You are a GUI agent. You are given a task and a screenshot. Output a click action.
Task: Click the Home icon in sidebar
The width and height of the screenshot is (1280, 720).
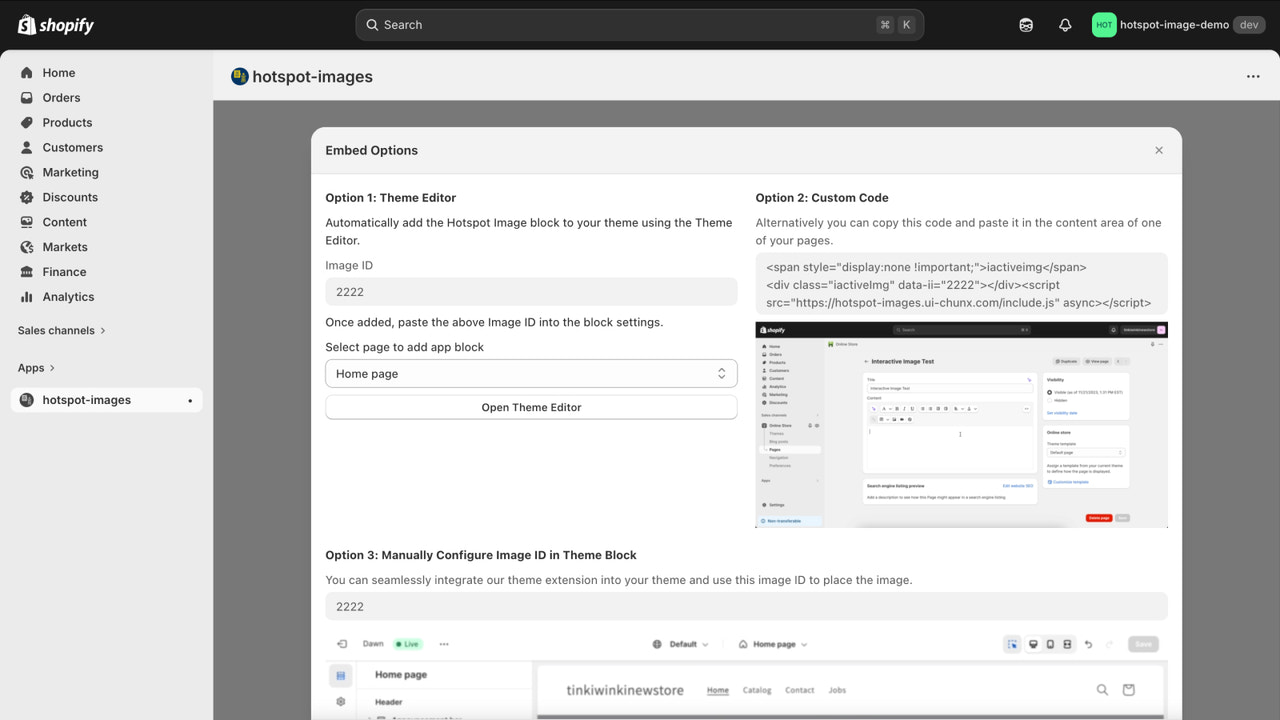[x=27, y=73]
